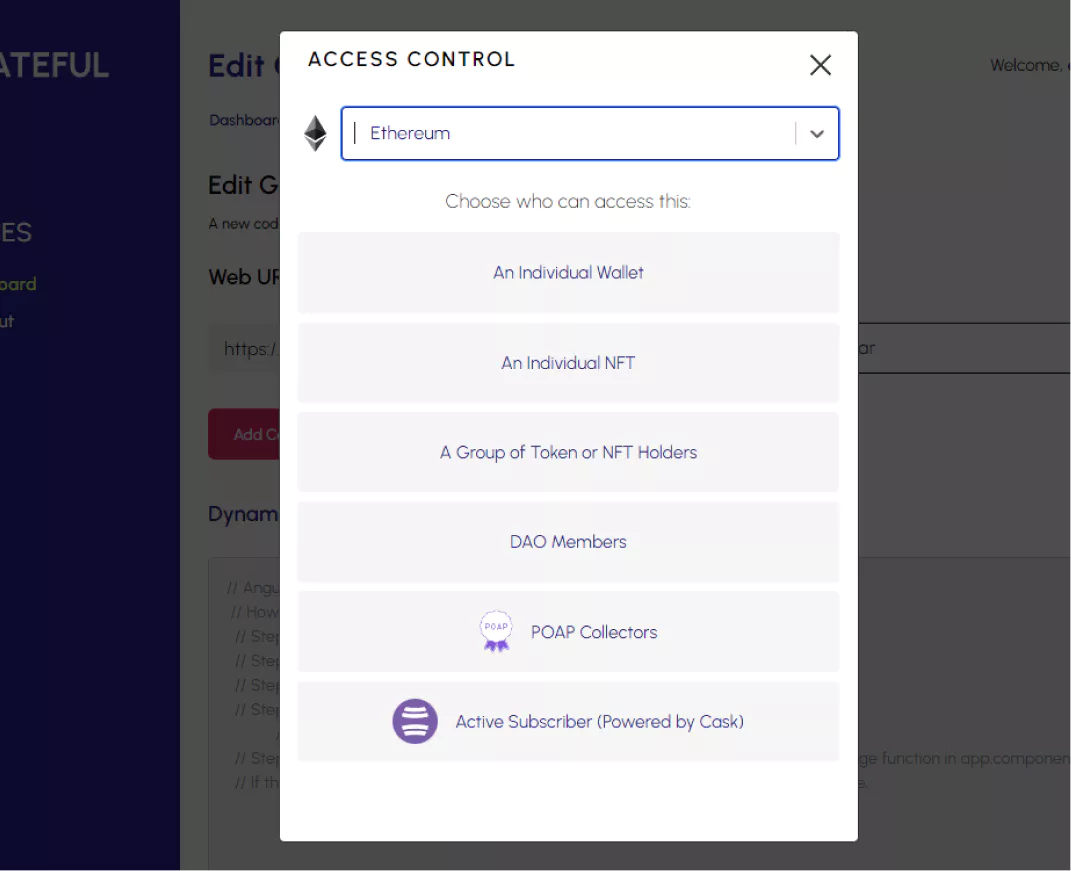
Task: Focus the Ethereum chain selection field
Action: point(590,133)
